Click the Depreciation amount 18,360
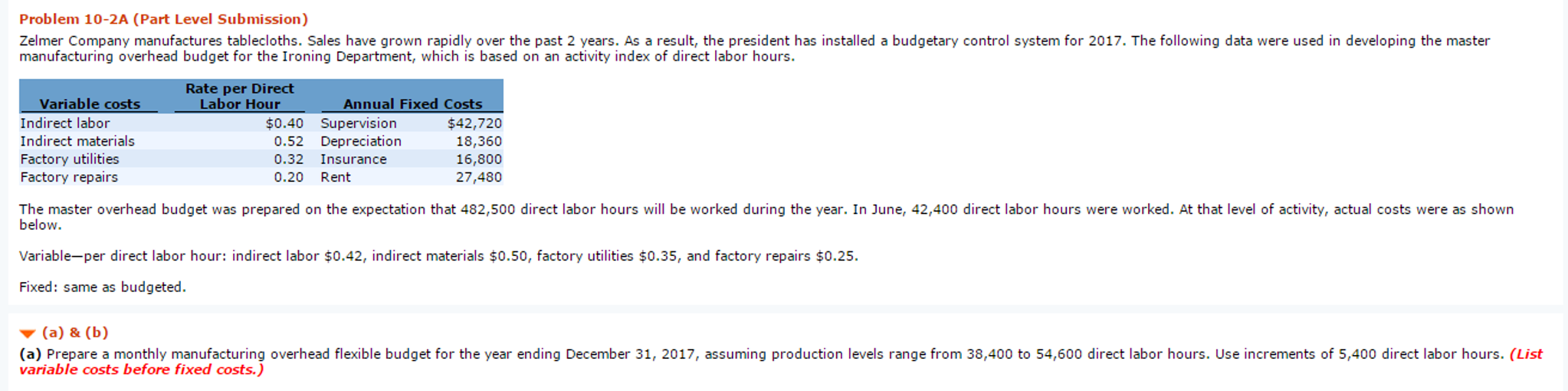The height and width of the screenshot is (391, 1568). [x=479, y=141]
